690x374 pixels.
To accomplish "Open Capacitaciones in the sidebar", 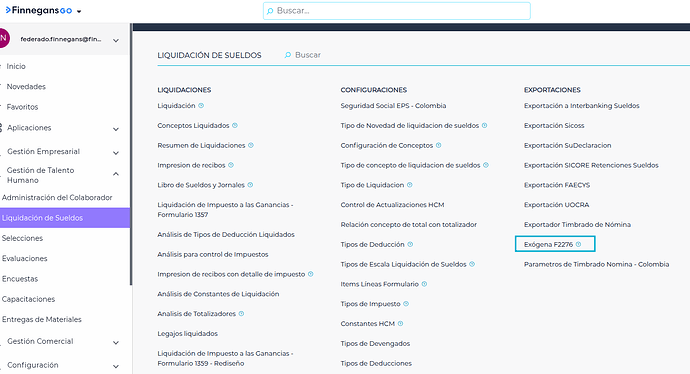I will [x=29, y=299].
